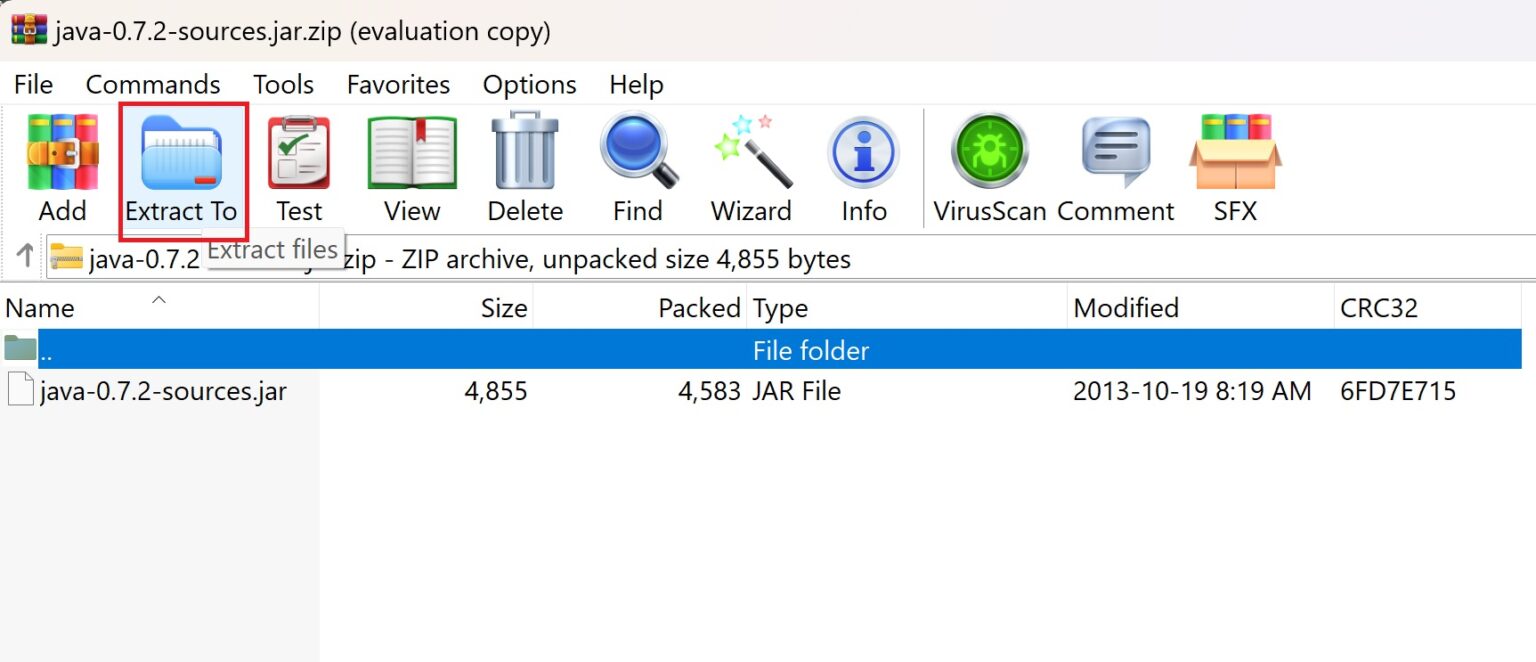Image resolution: width=1536 pixels, height=662 pixels.
Task: Select java-0.7.2-sources.jar file
Action: [x=163, y=391]
